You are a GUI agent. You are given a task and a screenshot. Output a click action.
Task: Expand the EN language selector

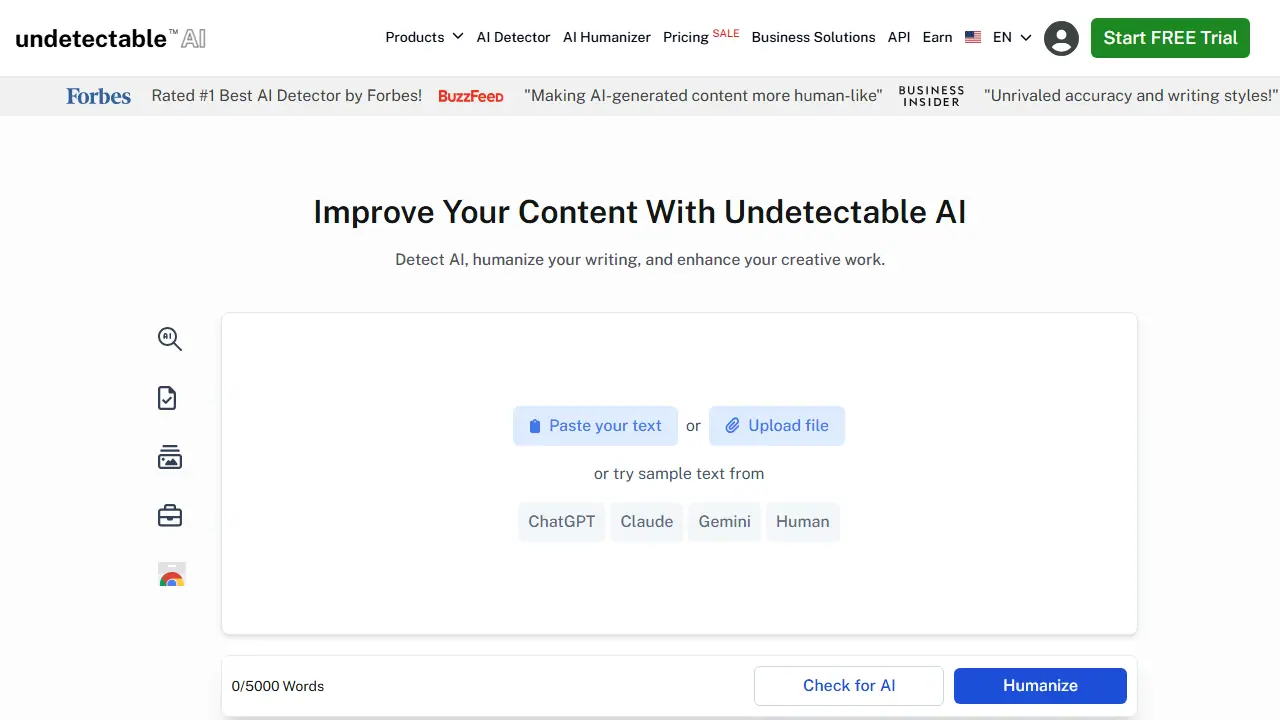tap(1012, 37)
